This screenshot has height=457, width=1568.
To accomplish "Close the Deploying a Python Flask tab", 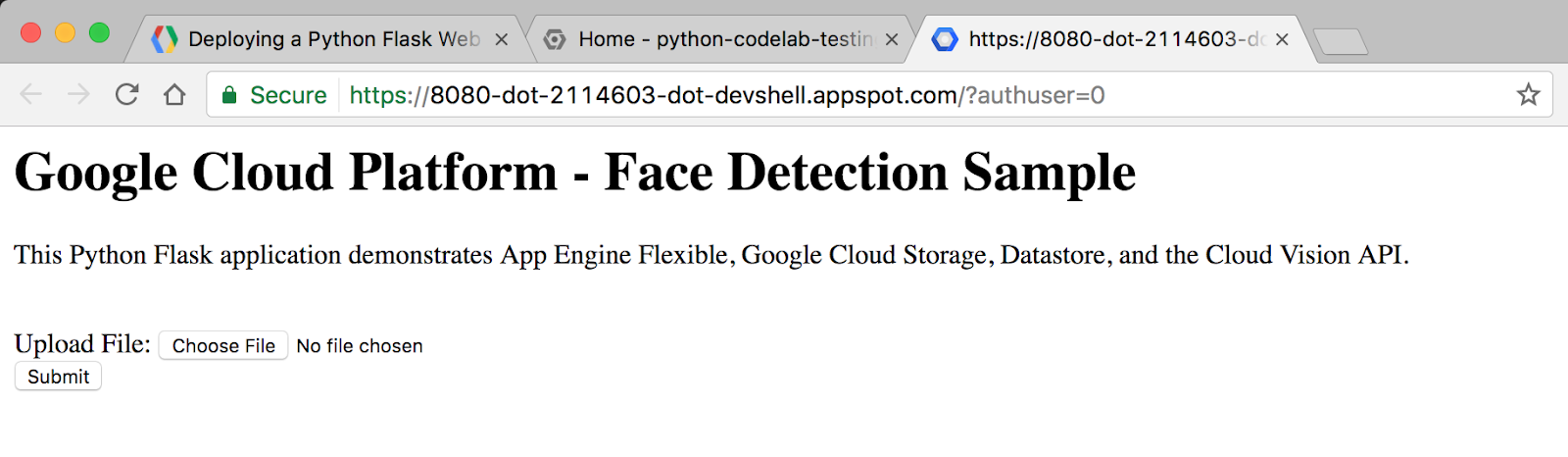I will [x=501, y=39].
